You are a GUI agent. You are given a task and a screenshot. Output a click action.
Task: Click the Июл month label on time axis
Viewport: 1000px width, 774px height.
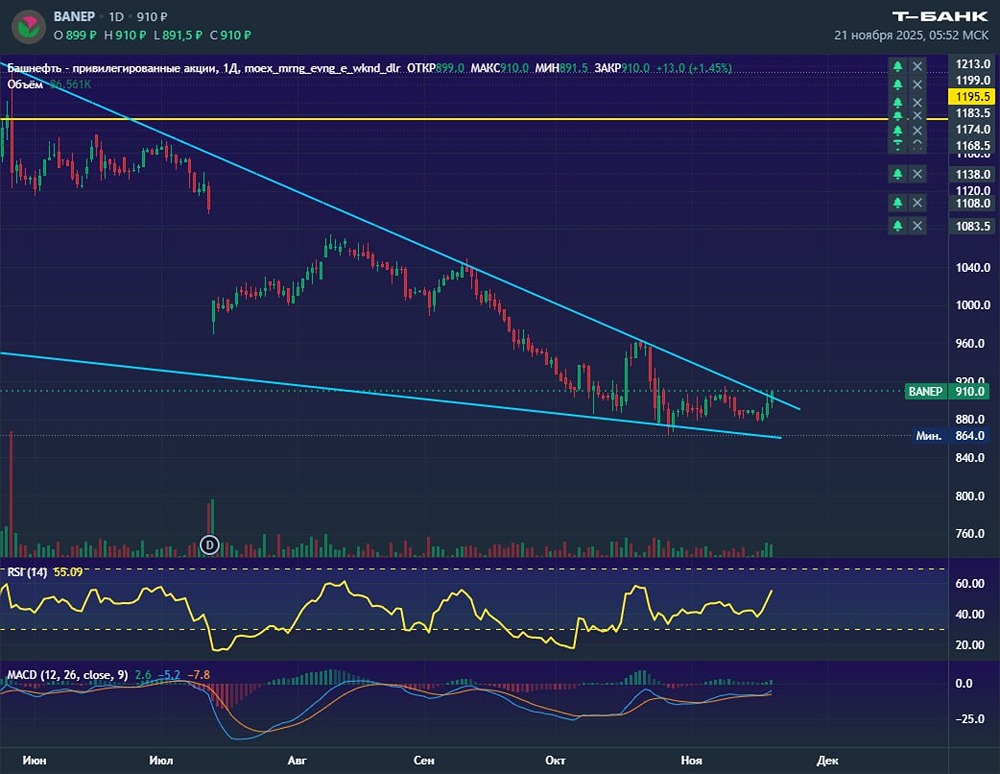tap(161, 760)
